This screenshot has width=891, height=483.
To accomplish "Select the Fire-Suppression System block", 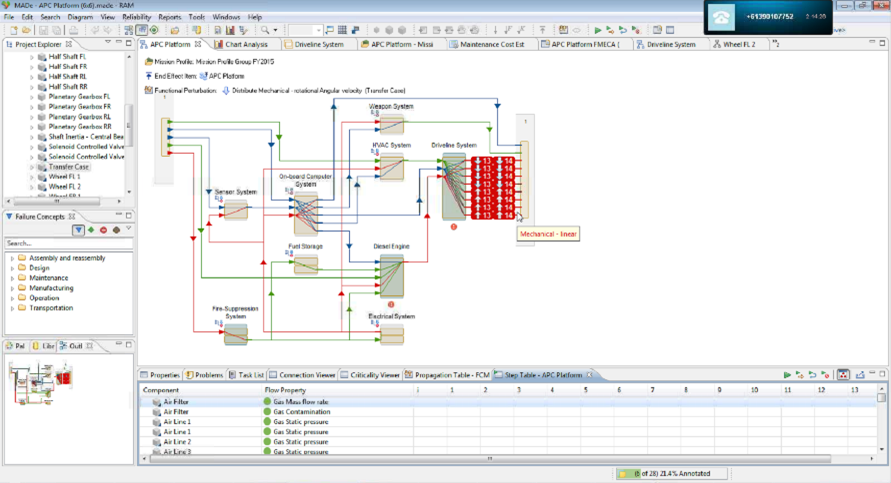I will [x=236, y=333].
